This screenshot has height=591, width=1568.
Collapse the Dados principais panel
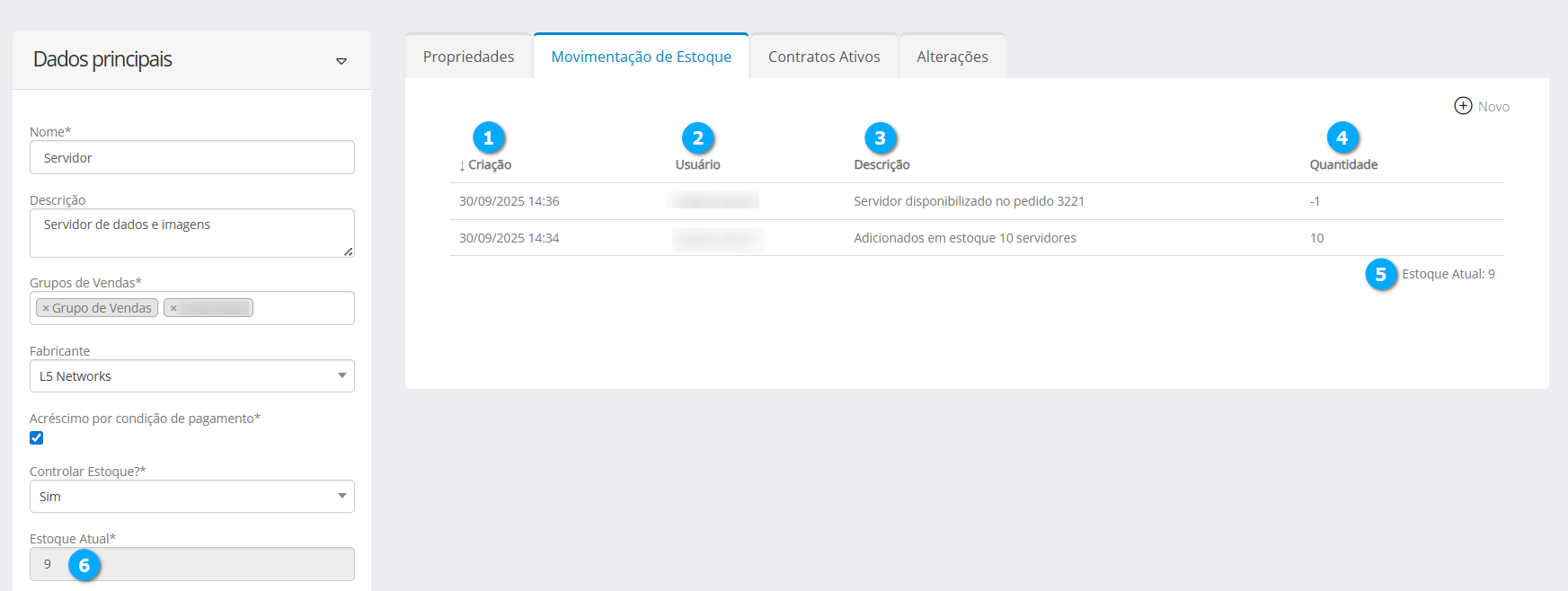pos(341,61)
